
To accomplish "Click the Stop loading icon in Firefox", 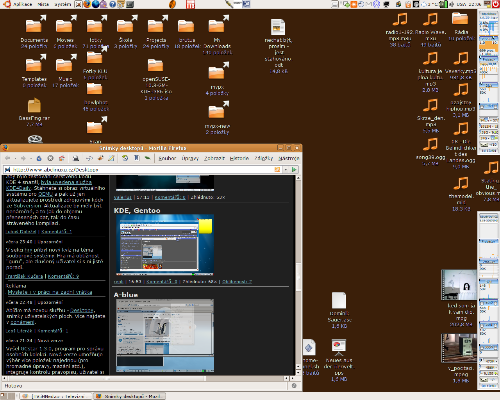I will [50, 158].
